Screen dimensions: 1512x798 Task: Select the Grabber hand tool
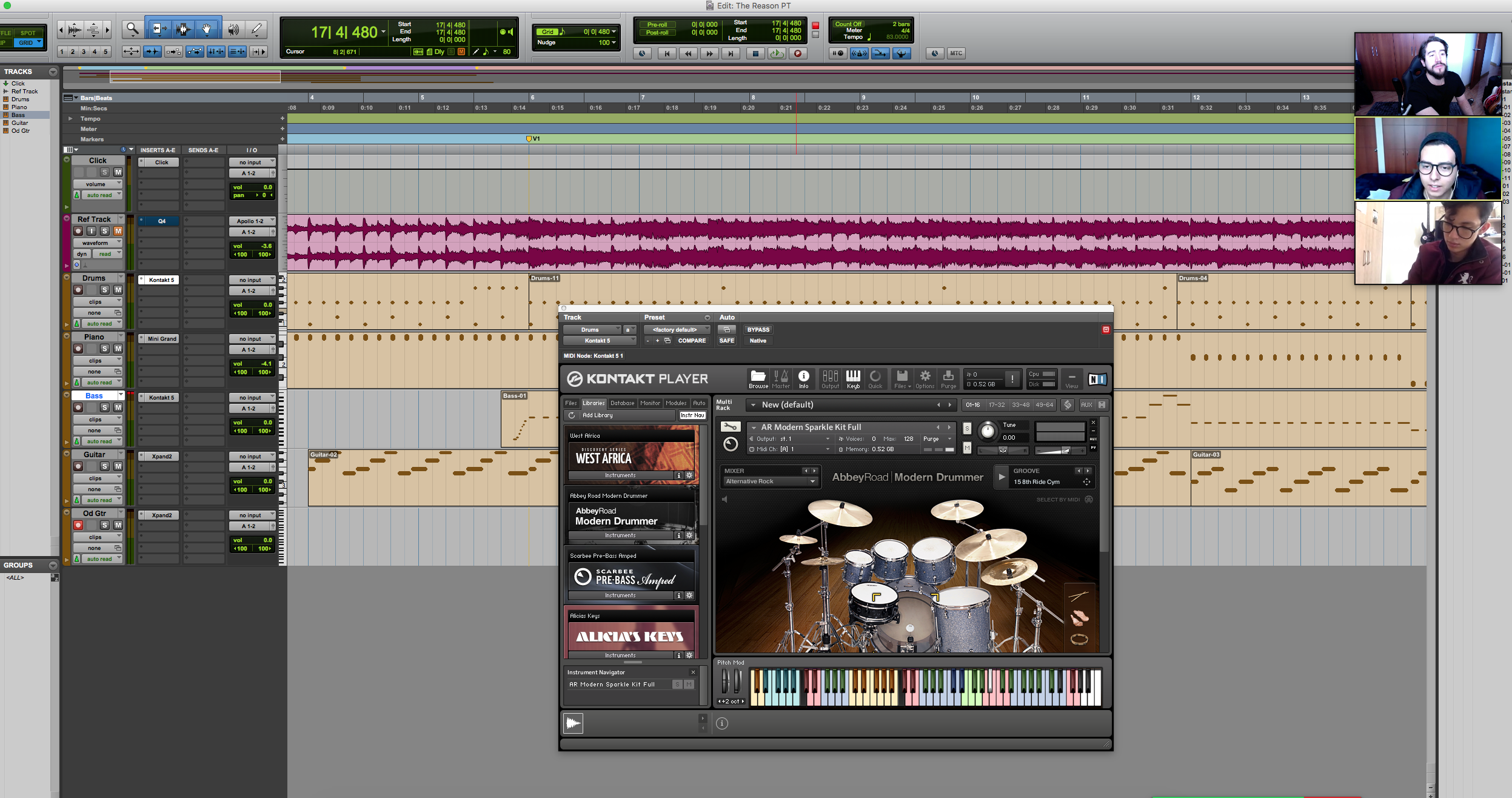(x=207, y=29)
